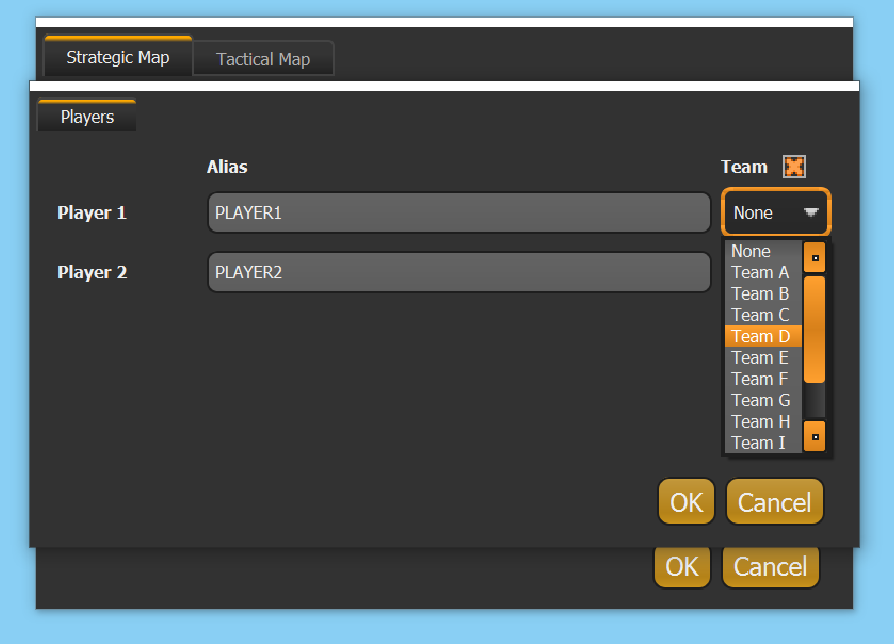Select Team H in the team list
This screenshot has width=894, height=644.
point(760,421)
